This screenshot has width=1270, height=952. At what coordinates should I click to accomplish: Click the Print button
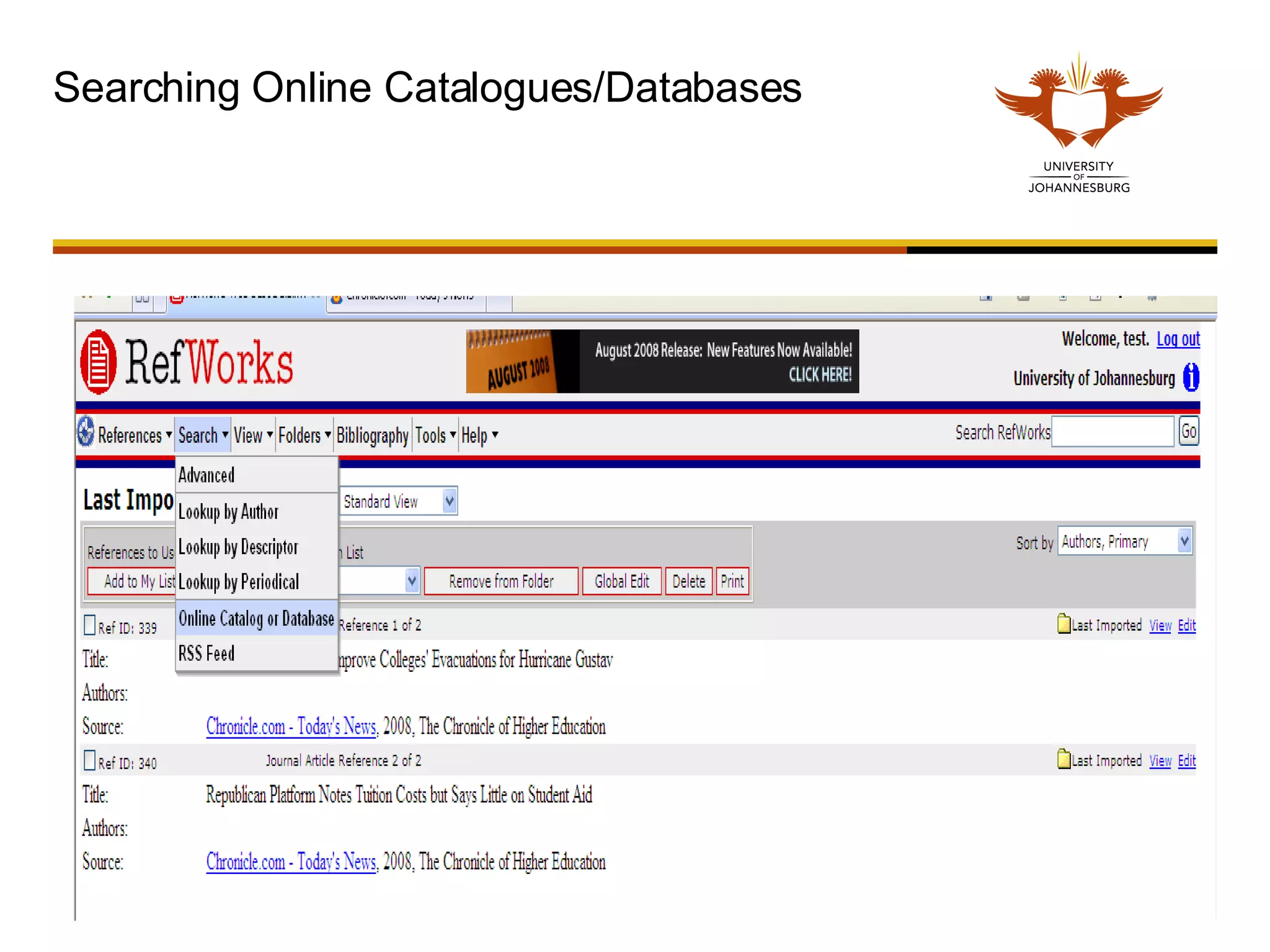point(732,581)
